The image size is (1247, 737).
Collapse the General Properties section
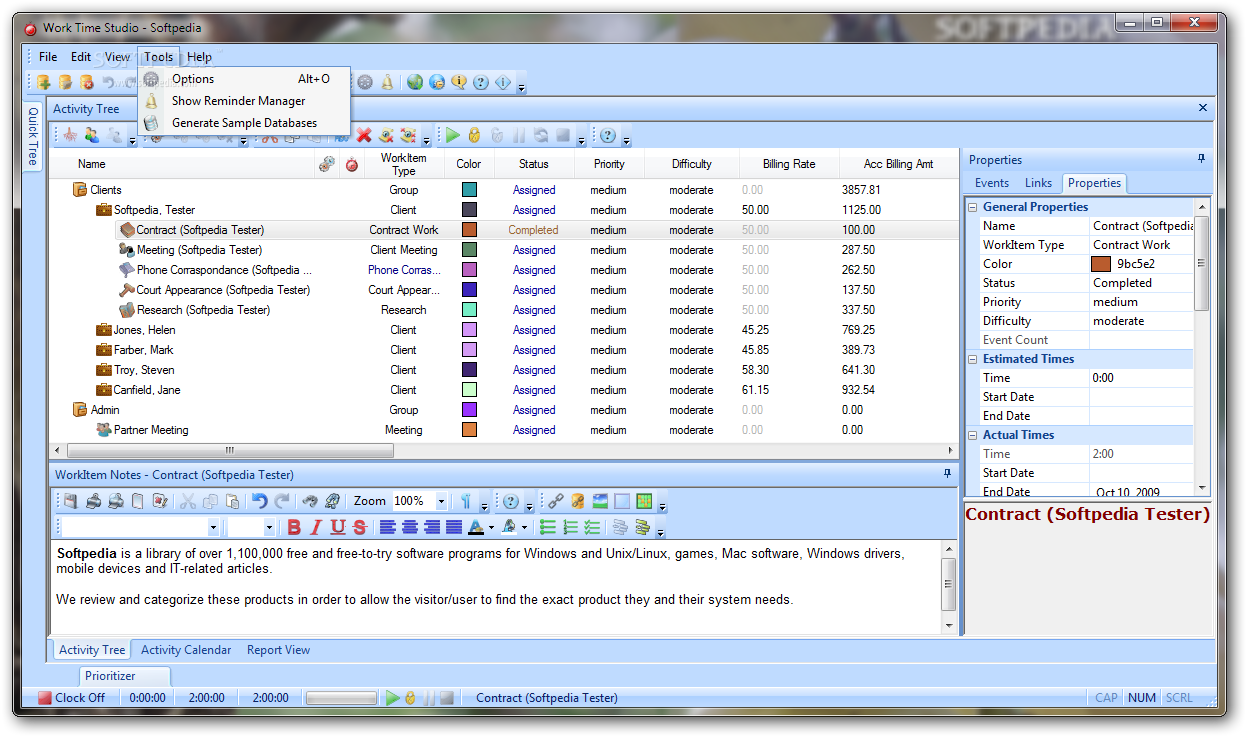(973, 207)
